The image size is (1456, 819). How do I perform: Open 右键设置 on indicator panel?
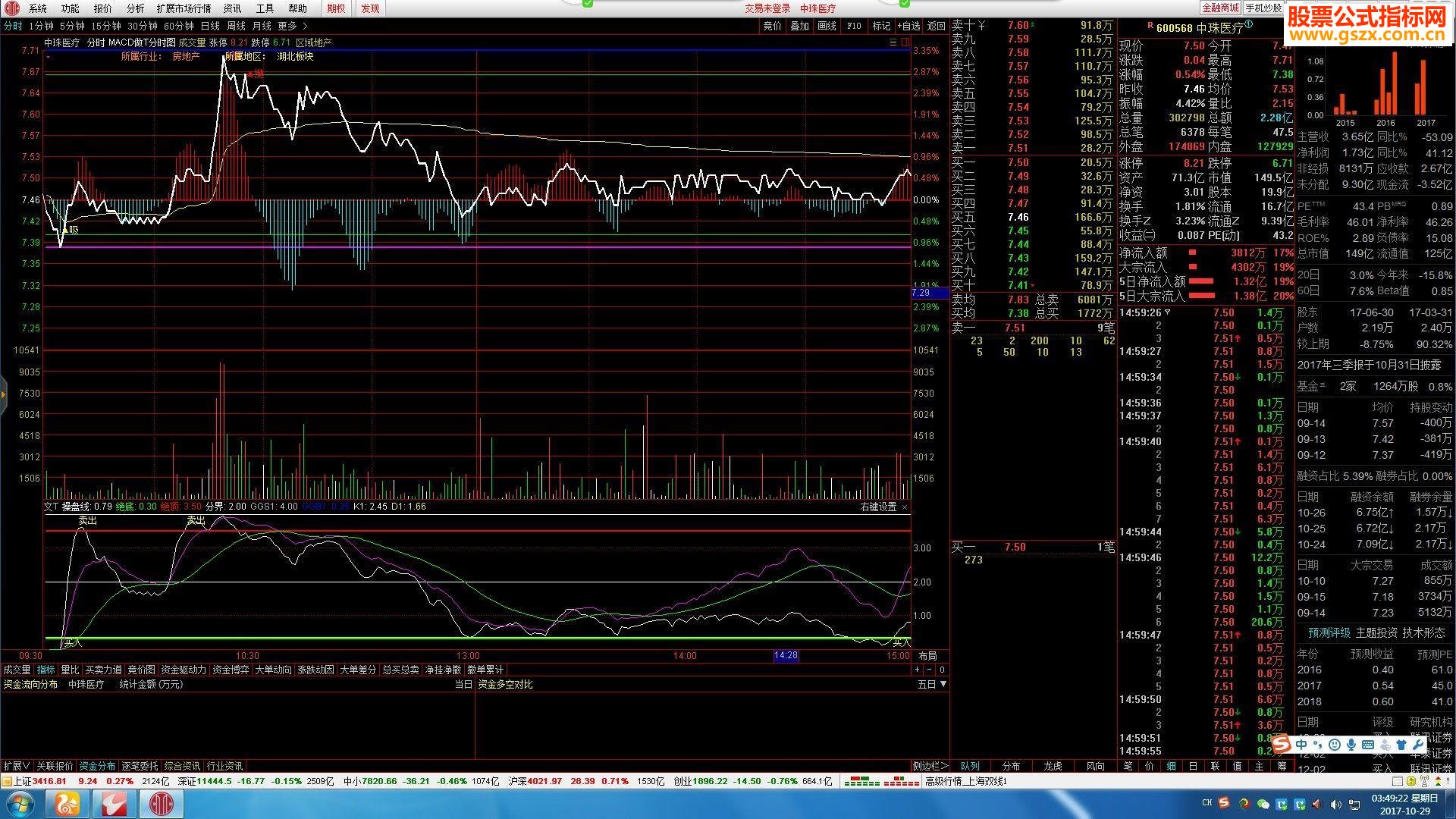(878, 507)
